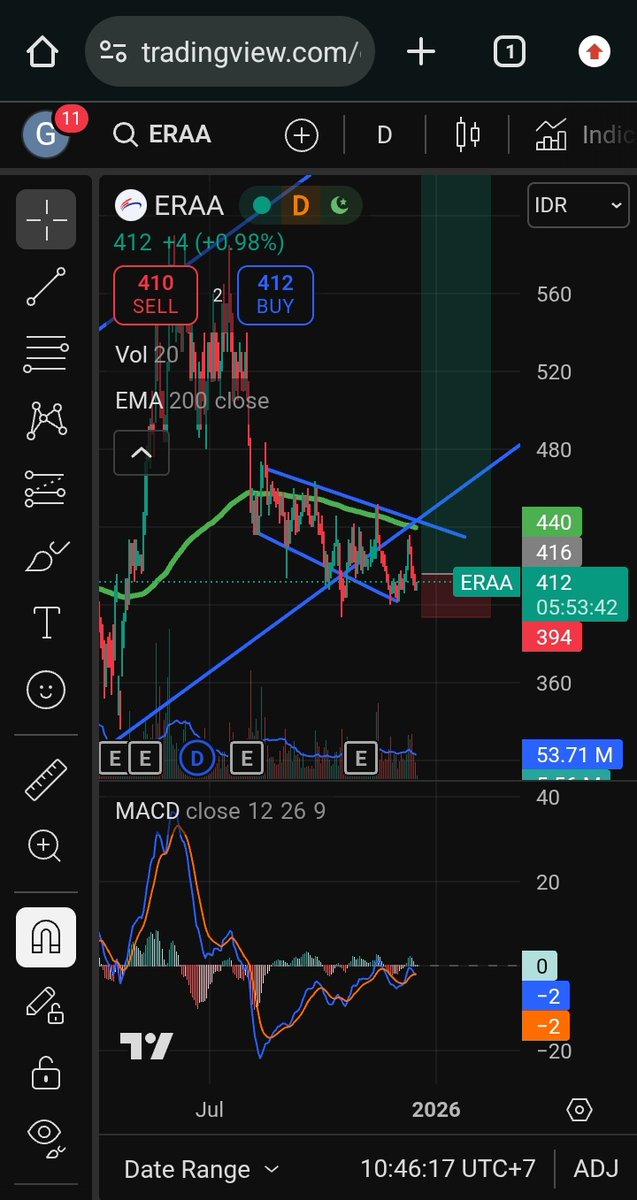
Task: Select the trend line drawing tool
Action: point(46,287)
